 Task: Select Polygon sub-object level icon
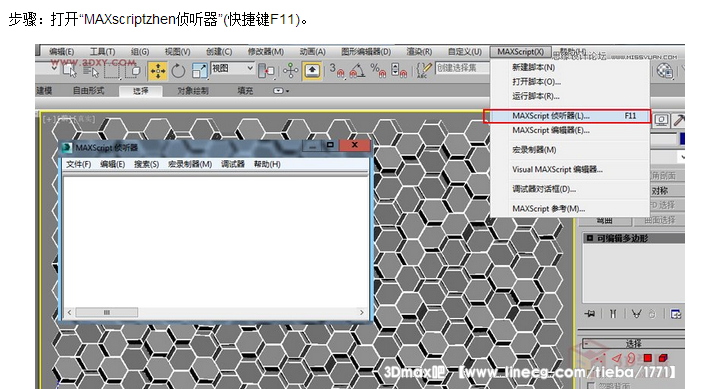(647, 358)
